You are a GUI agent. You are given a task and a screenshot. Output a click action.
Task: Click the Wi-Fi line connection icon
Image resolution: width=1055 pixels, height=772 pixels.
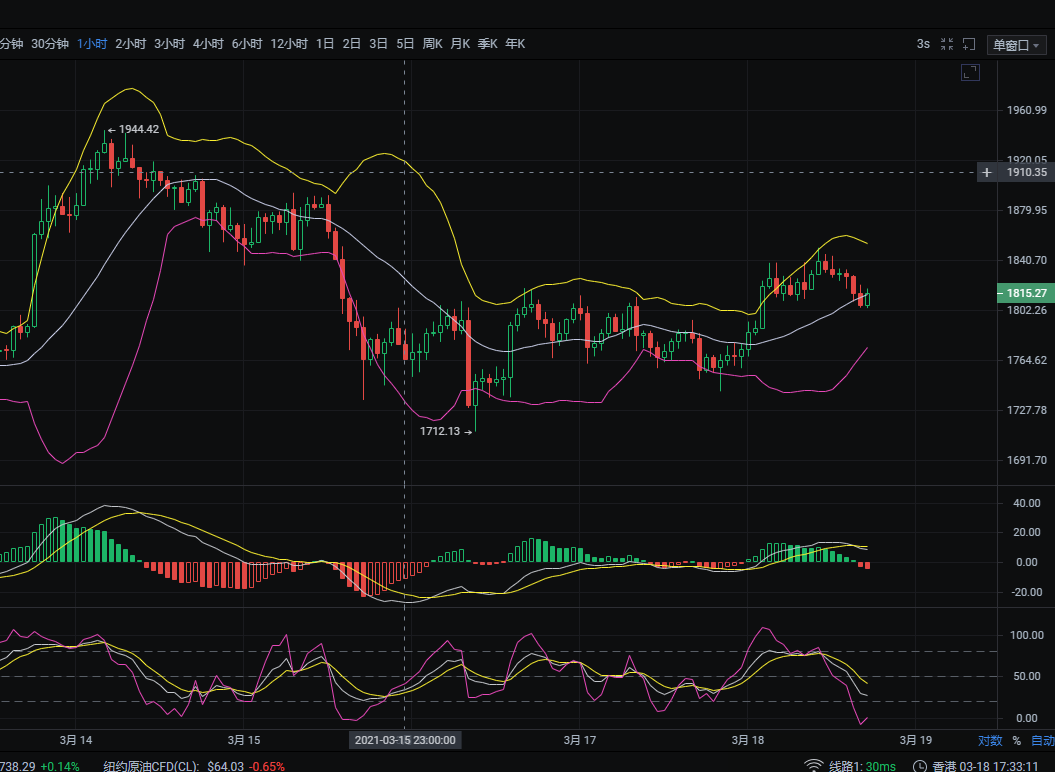point(814,766)
